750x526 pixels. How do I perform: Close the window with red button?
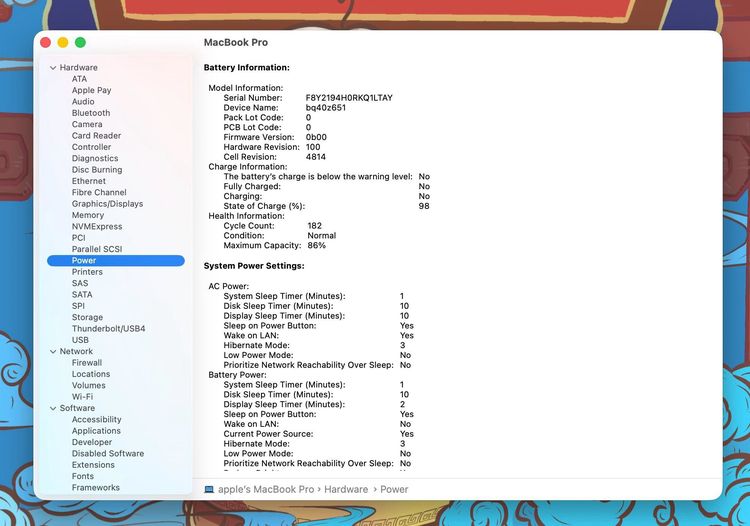45,43
